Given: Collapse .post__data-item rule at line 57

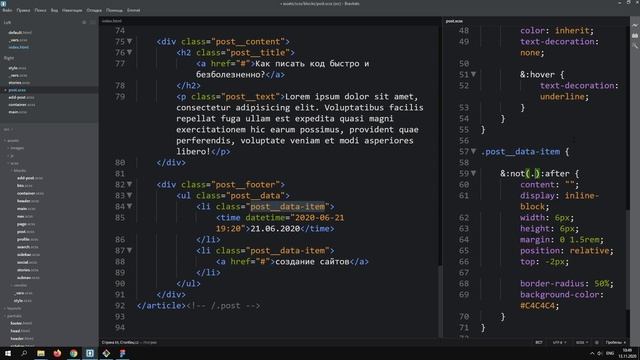Looking at the screenshot, I should tap(473, 151).
